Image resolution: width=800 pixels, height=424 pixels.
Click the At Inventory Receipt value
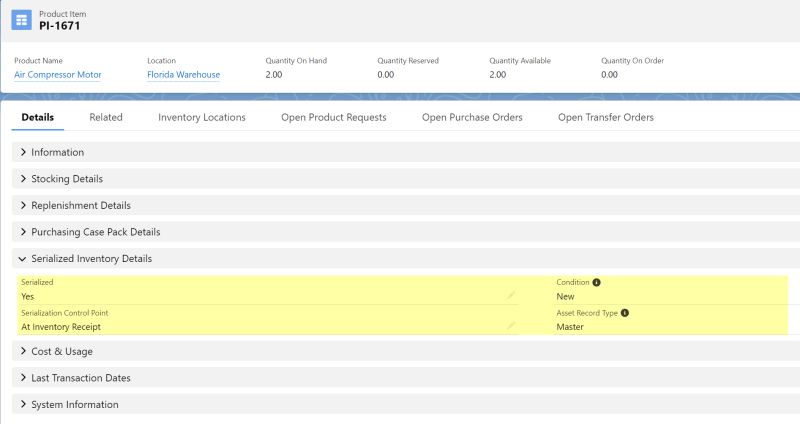[x=61, y=327]
